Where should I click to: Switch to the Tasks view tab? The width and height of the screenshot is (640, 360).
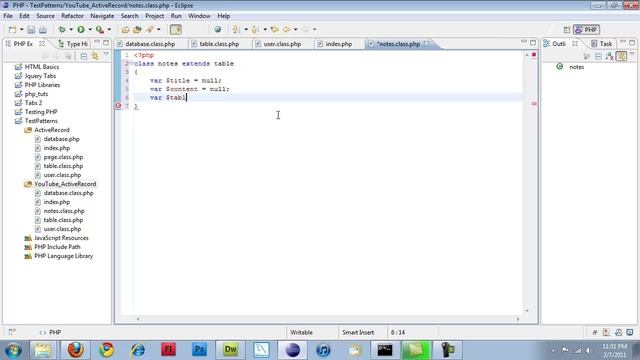coord(601,44)
